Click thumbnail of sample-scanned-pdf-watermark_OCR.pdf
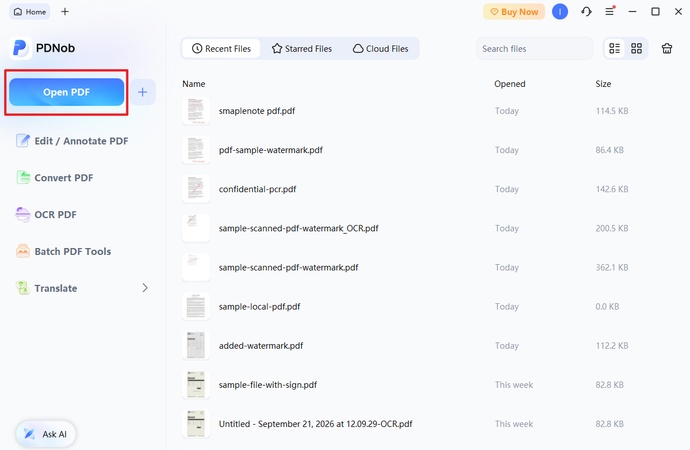The width and height of the screenshot is (690, 450). 196,228
